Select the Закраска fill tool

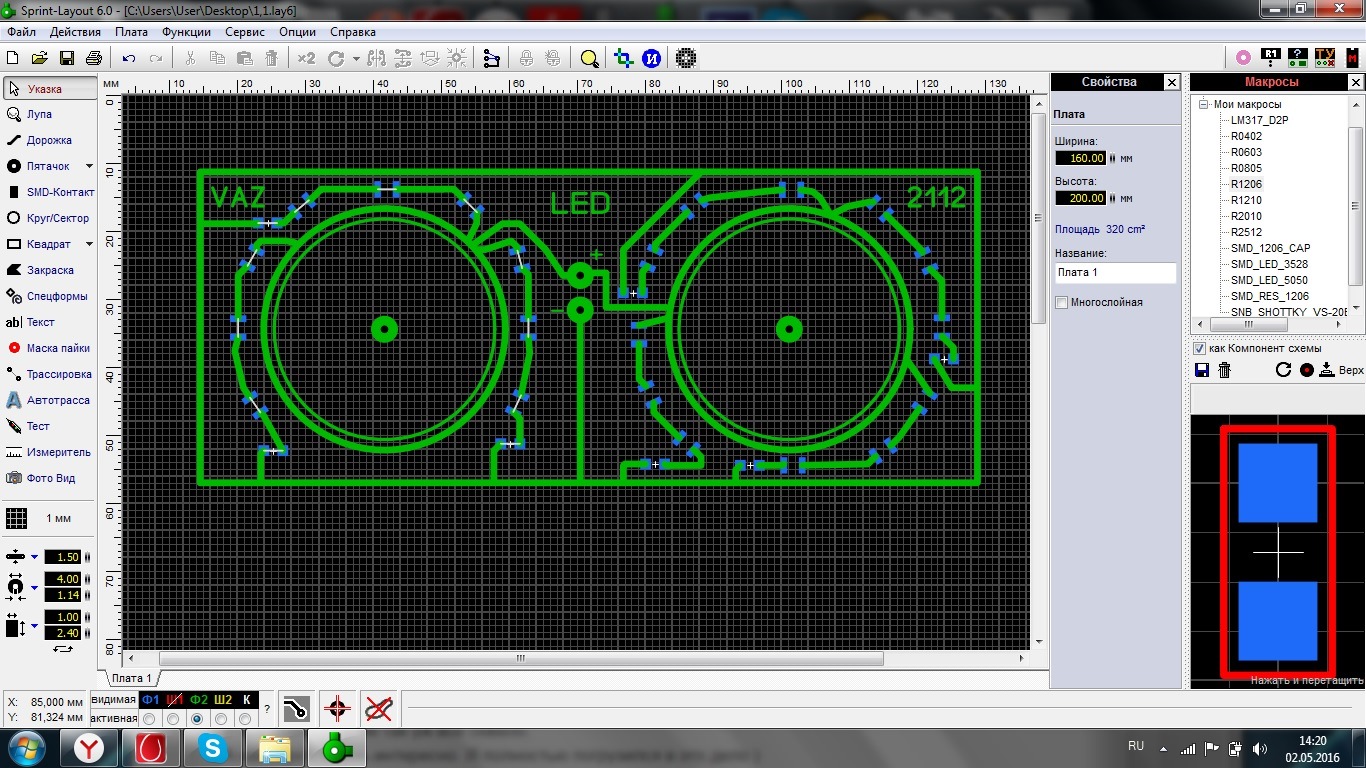(49, 270)
